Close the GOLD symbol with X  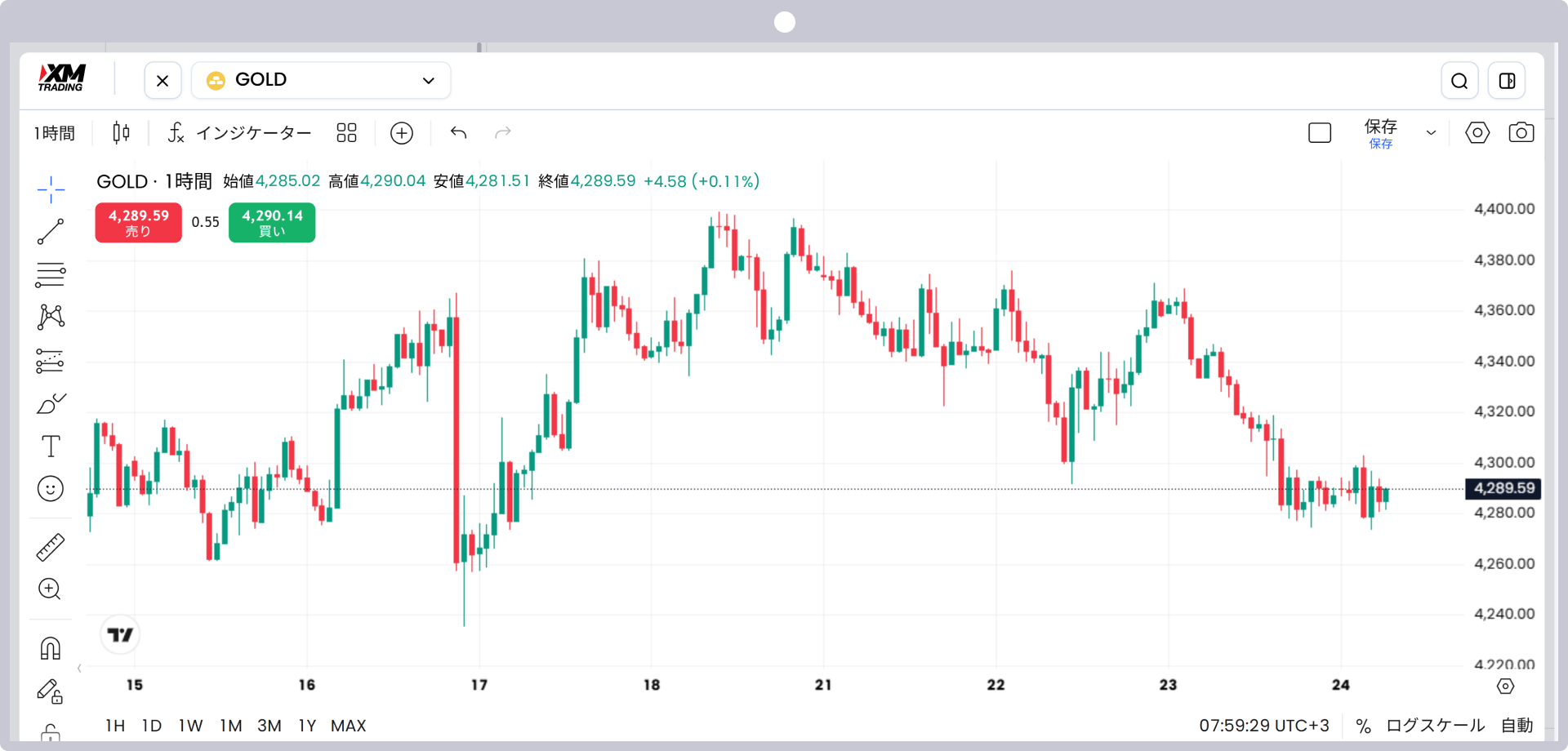pos(163,81)
